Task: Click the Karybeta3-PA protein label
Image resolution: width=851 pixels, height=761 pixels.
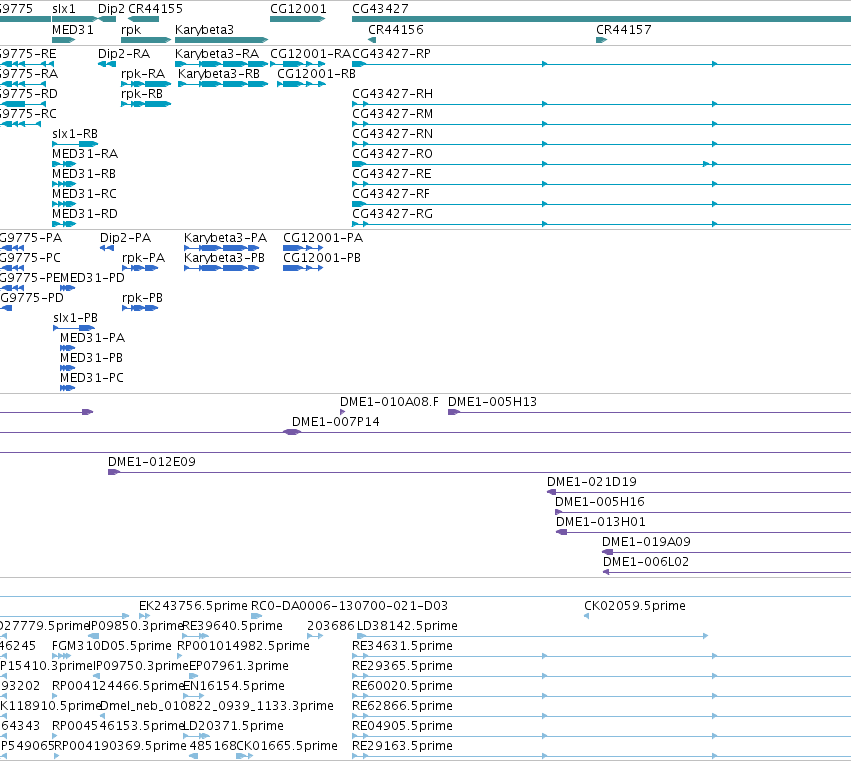Action: click(x=225, y=238)
